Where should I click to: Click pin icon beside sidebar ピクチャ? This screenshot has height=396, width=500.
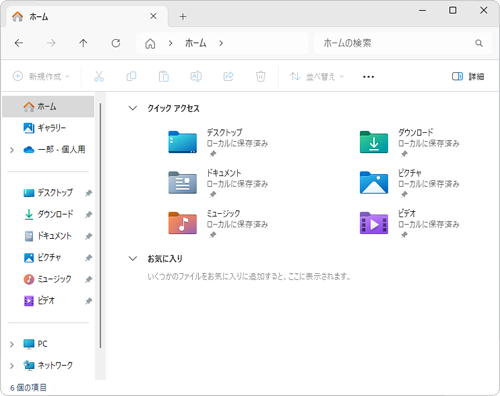(88, 258)
